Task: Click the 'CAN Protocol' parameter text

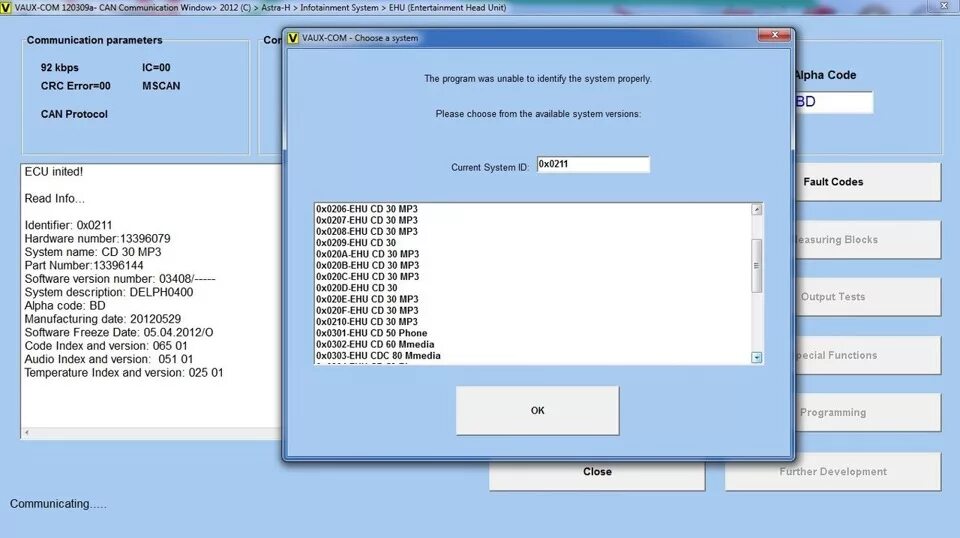Action: pyautogui.click(x=74, y=114)
